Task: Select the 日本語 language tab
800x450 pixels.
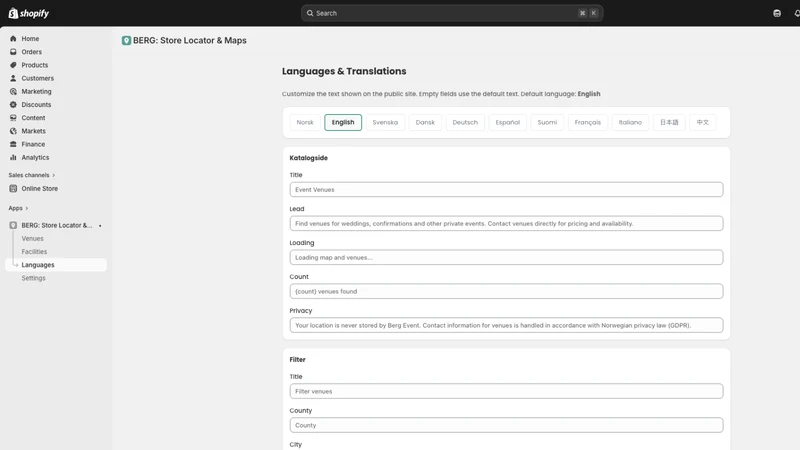Action: (669, 122)
